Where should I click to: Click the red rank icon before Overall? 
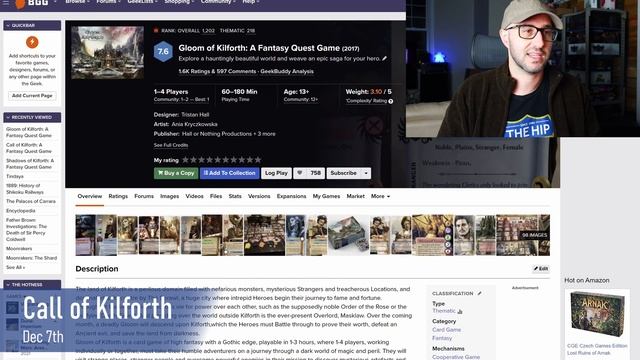tap(156, 30)
